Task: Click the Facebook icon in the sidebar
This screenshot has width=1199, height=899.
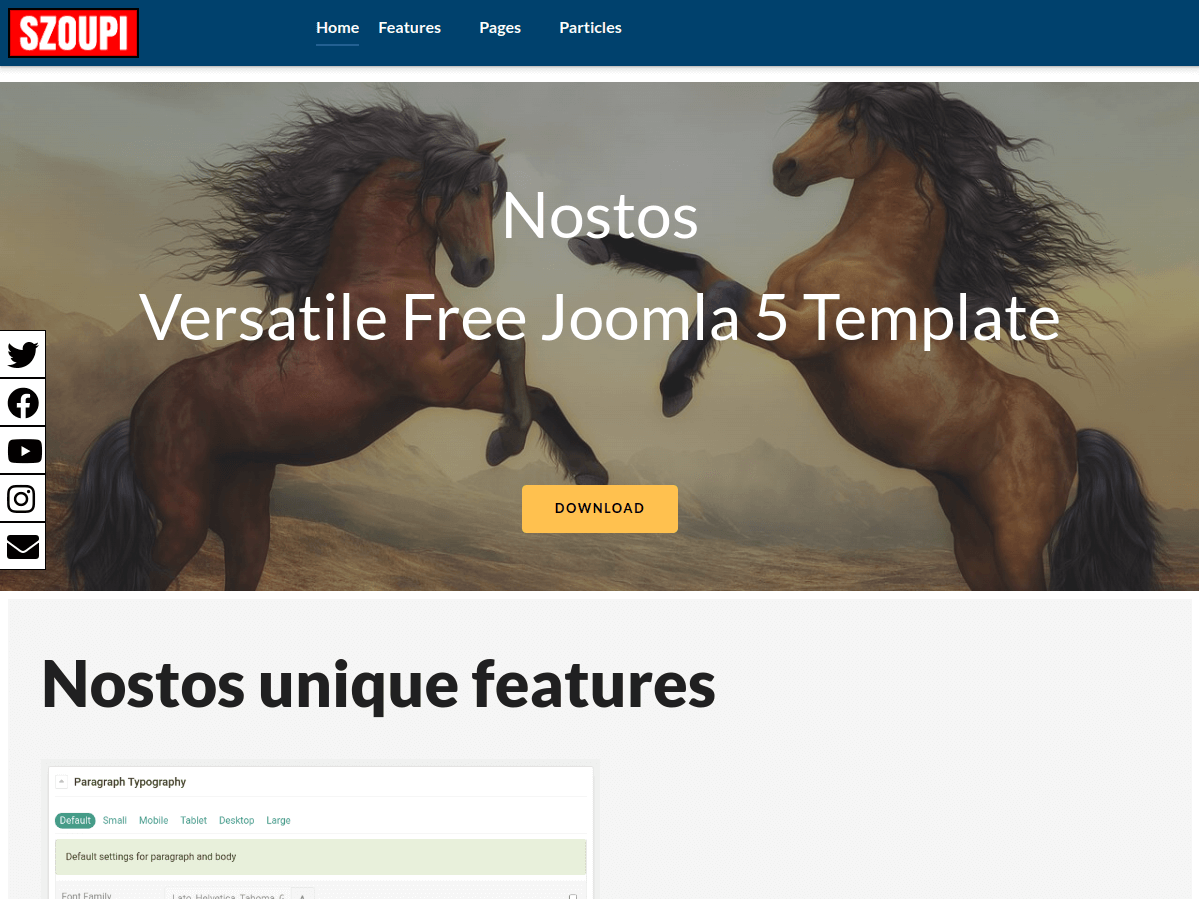Action: coord(22,402)
